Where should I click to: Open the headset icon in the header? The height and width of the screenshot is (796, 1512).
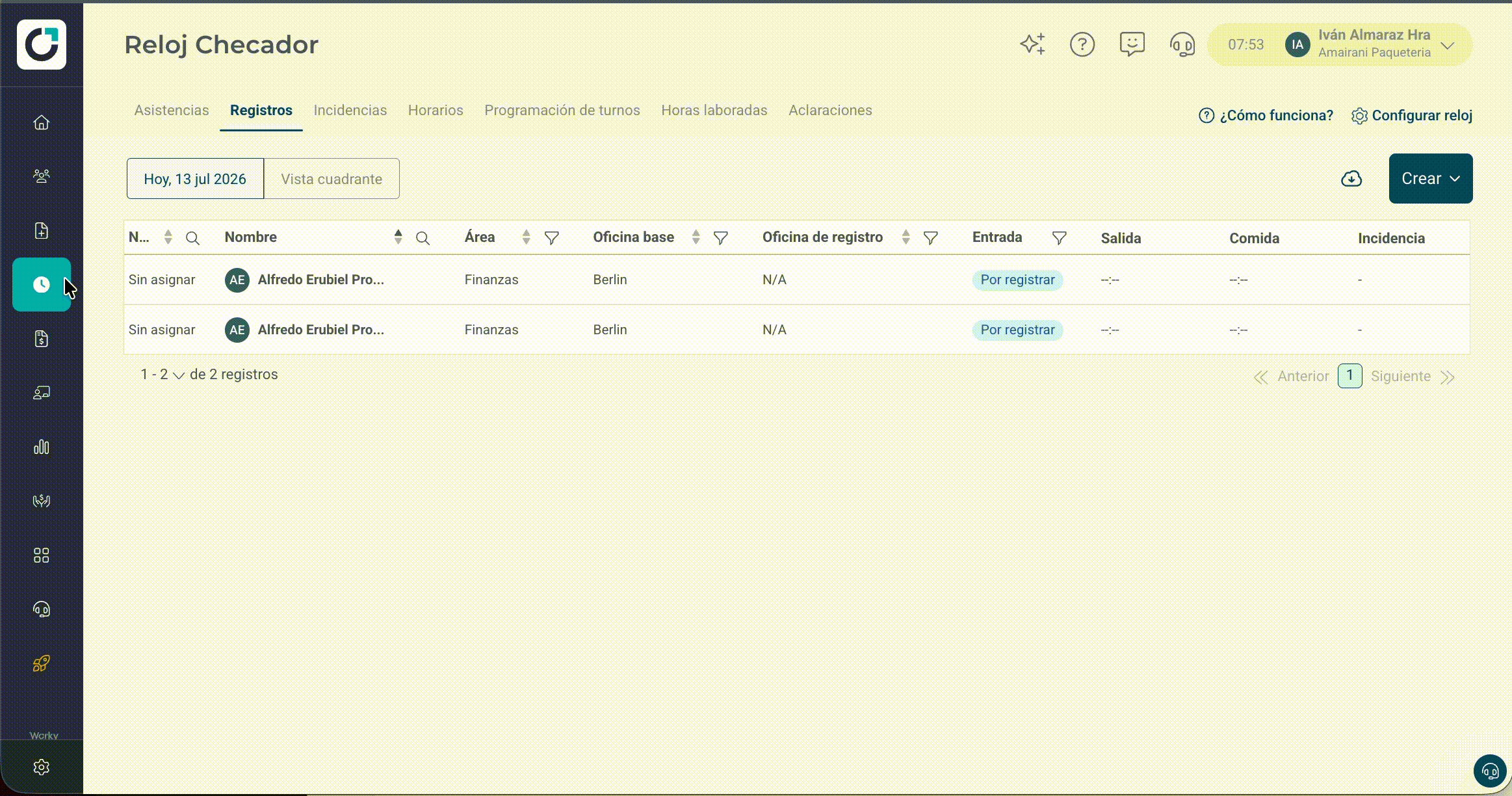tap(1182, 44)
